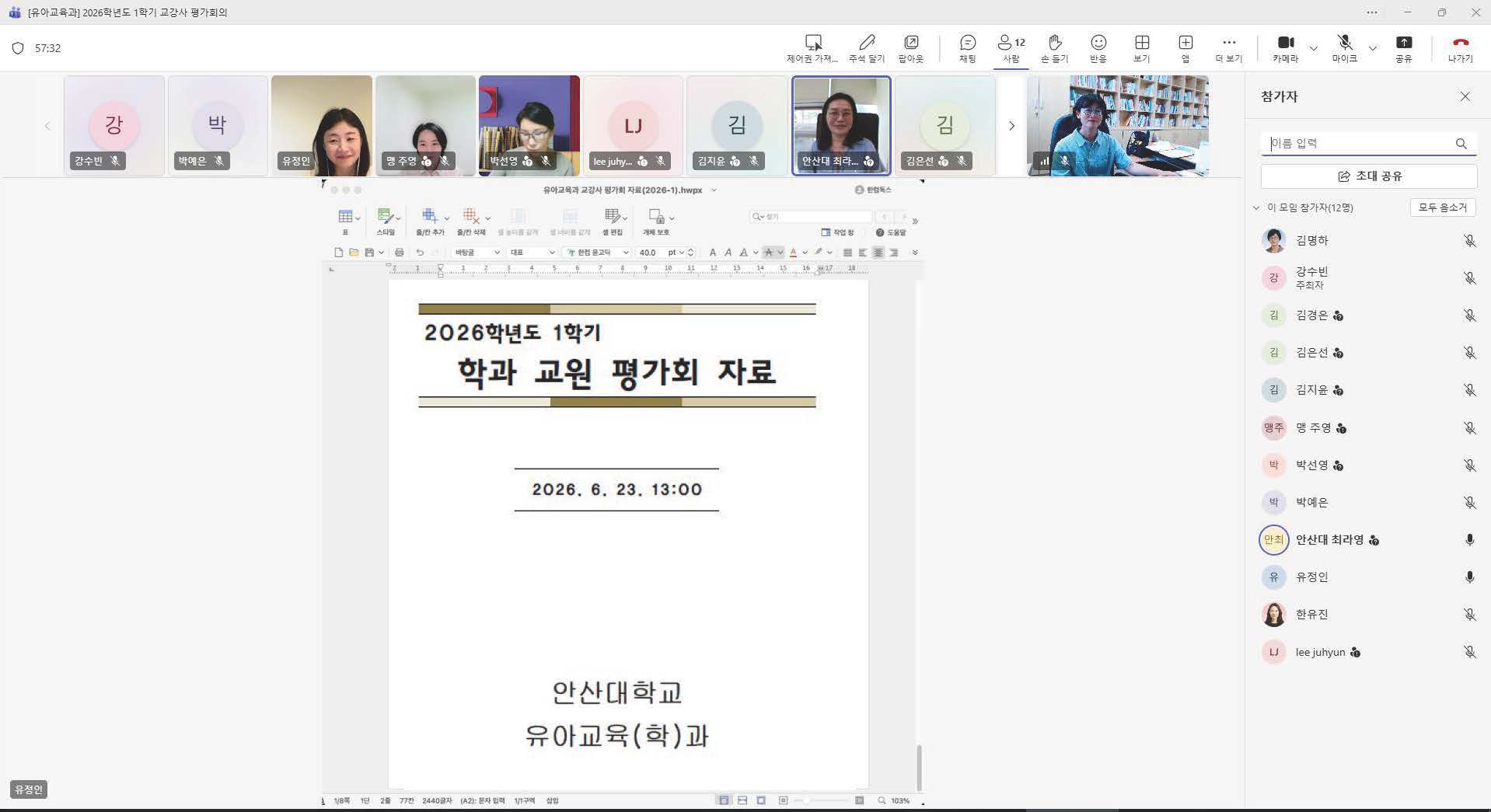Toggle bold A in document format bar
This screenshot has width=1491, height=812.
[x=713, y=253]
